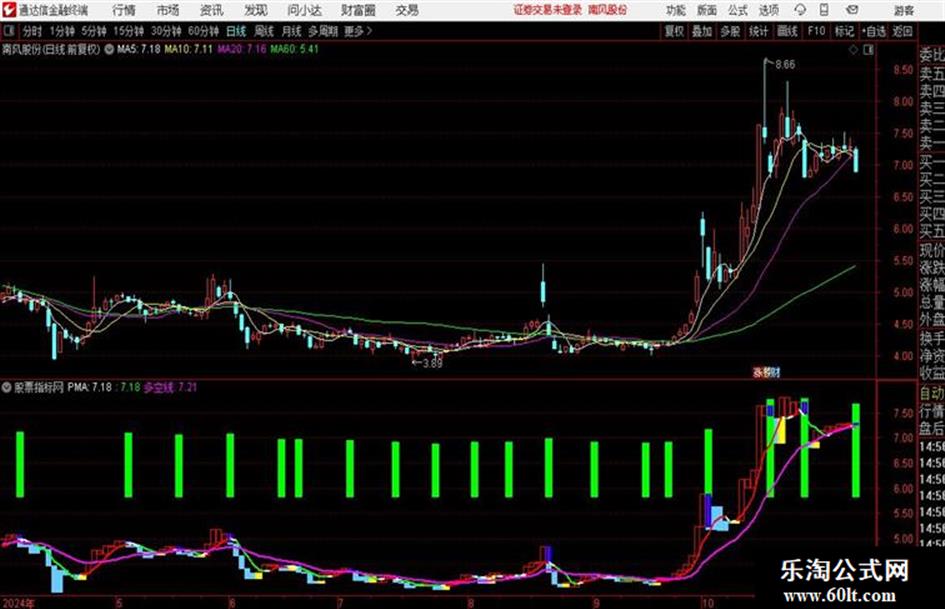Select the 日线 daily period tab
The width and height of the screenshot is (945, 609).
(236, 31)
